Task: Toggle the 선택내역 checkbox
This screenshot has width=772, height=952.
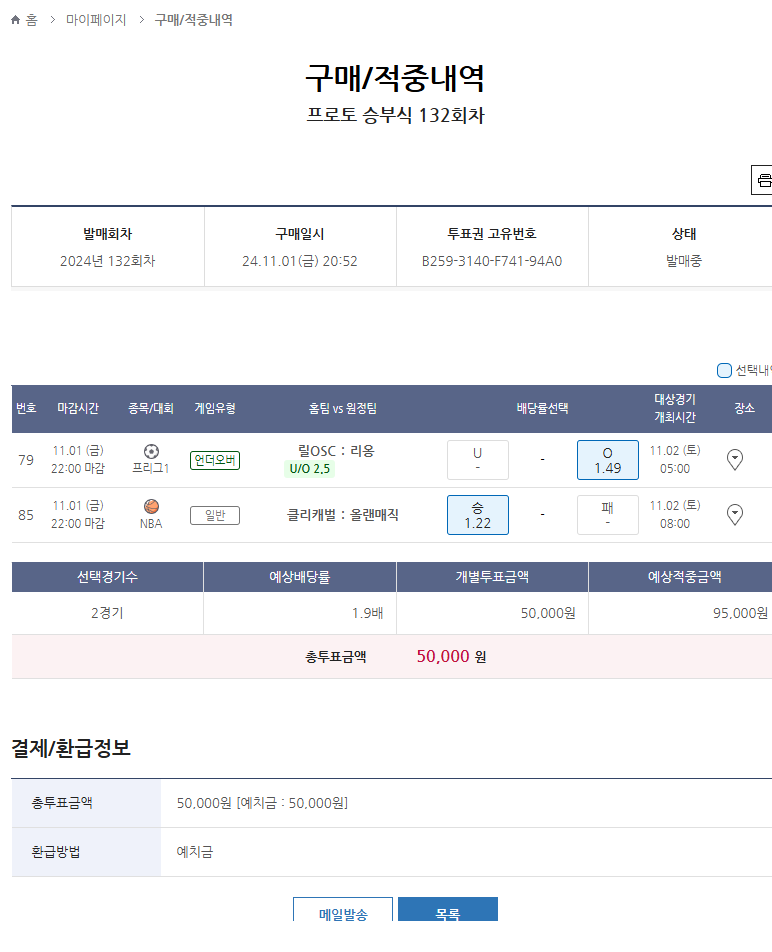Action: click(725, 371)
